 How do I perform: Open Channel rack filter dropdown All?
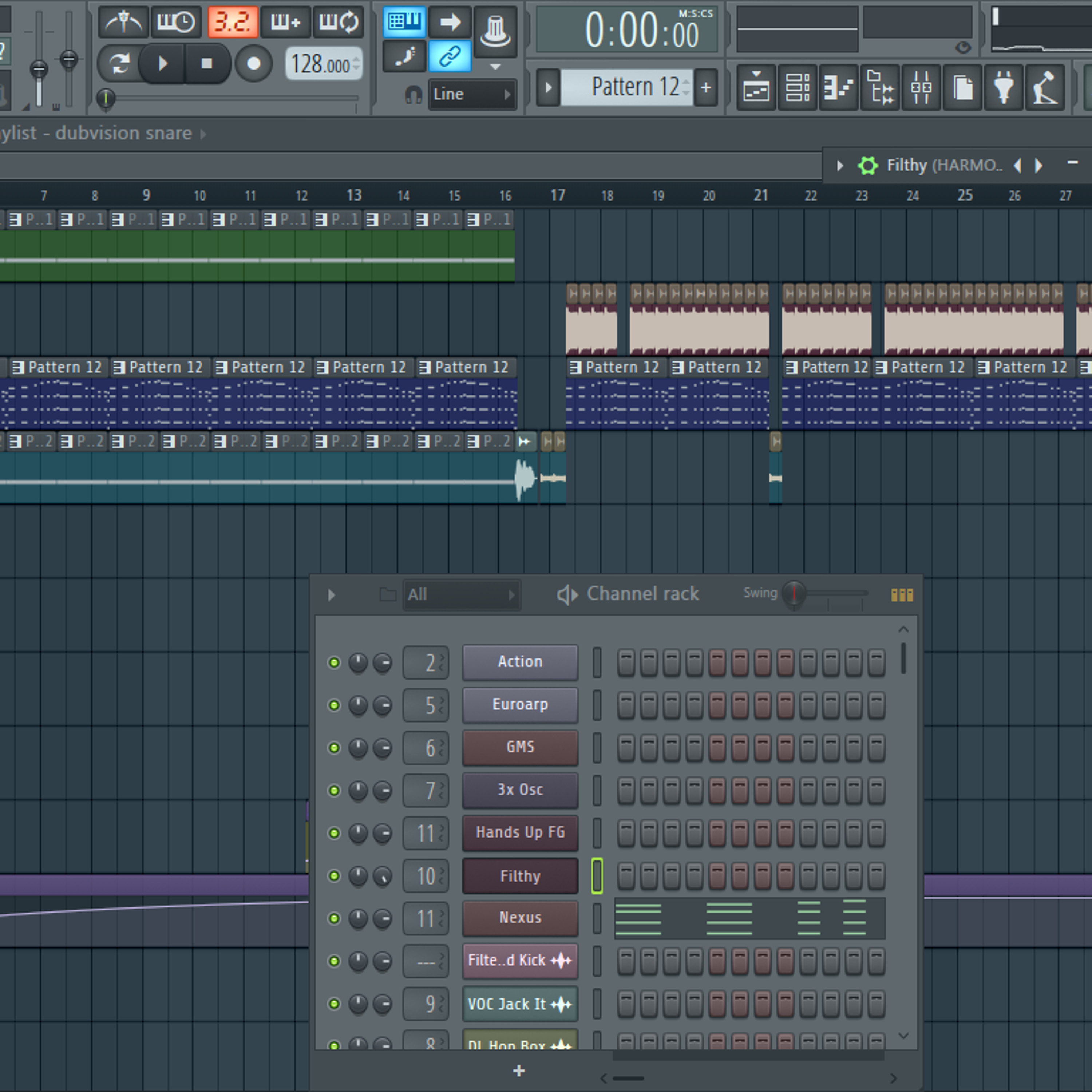pos(462,595)
